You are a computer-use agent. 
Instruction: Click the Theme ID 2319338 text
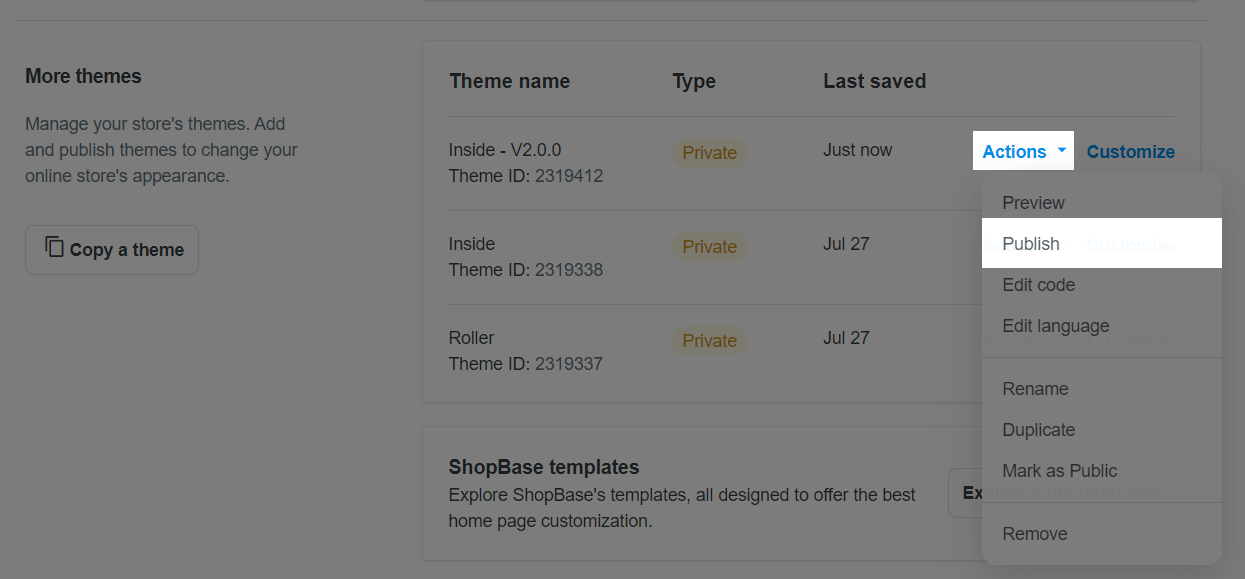tap(525, 270)
